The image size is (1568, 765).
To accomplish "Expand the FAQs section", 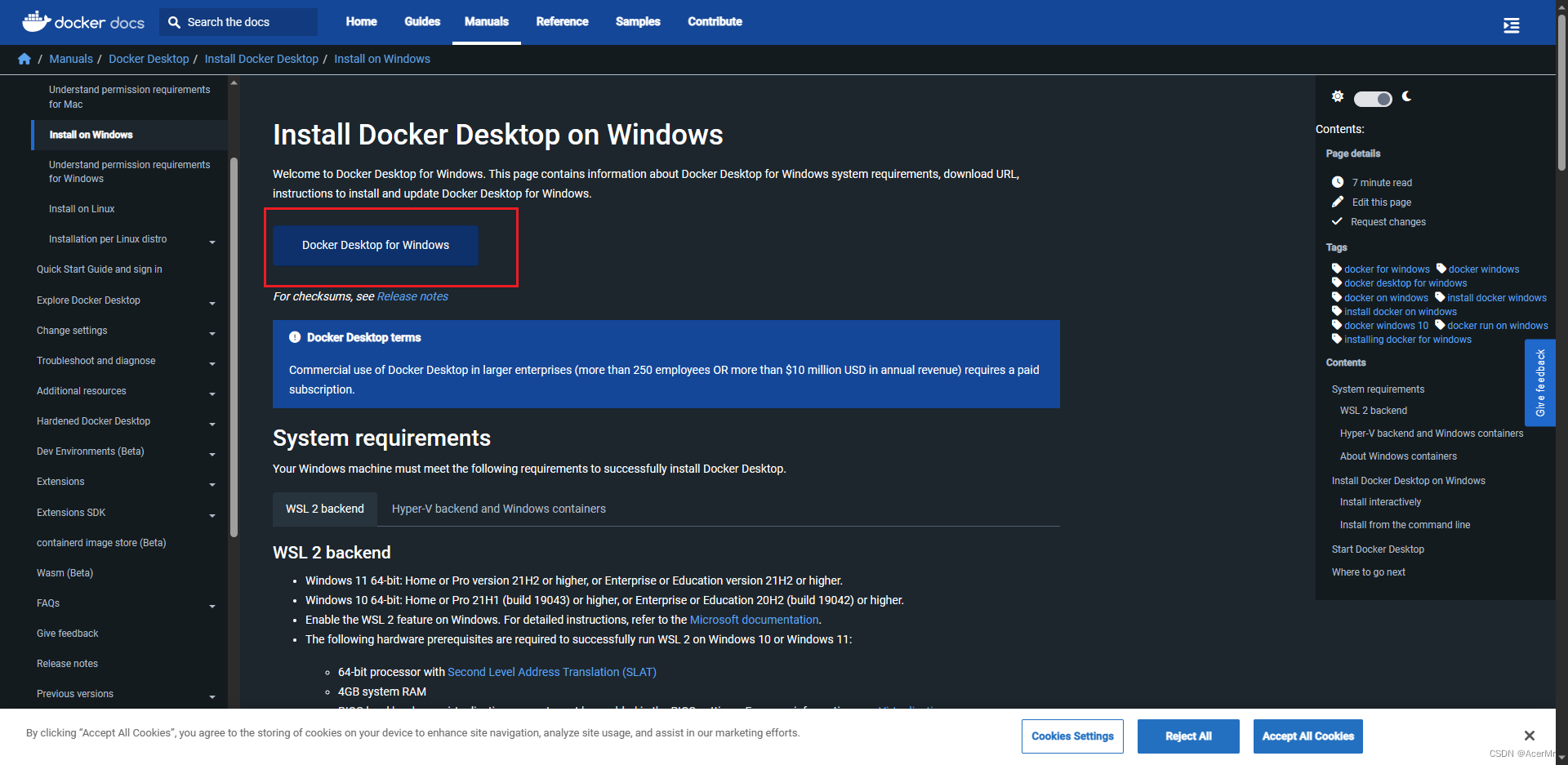I will click(212, 606).
